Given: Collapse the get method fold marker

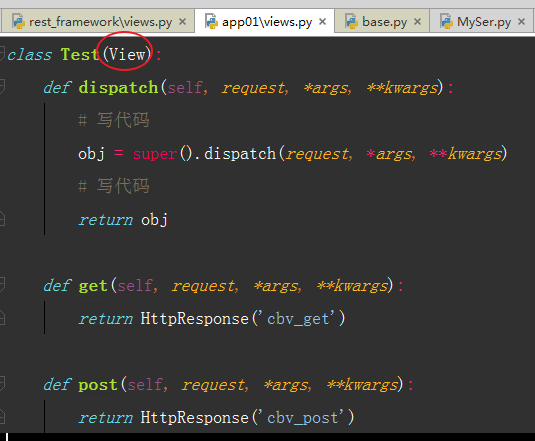Looking at the screenshot, I should (x=2, y=285).
